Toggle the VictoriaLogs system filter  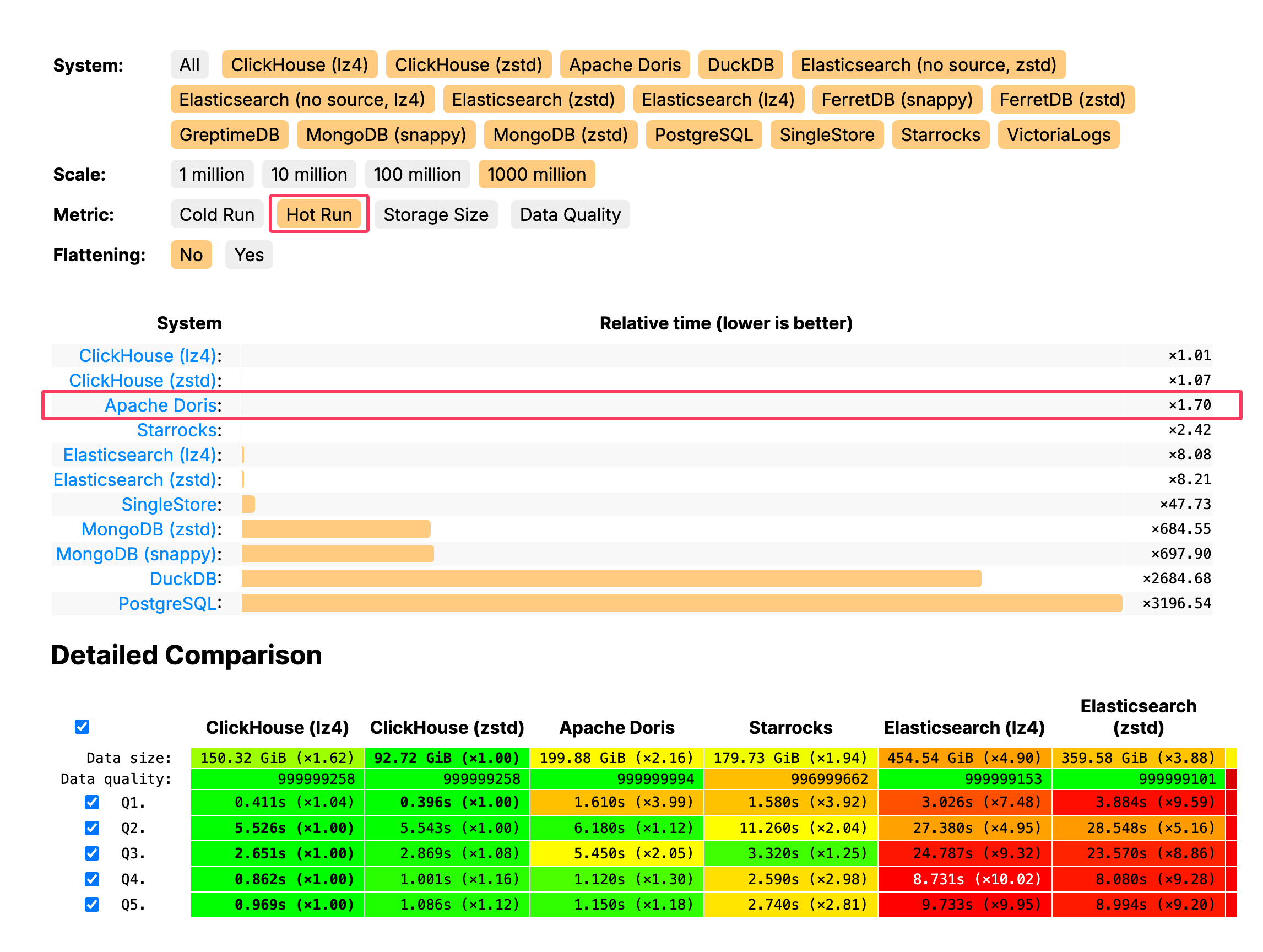click(1058, 135)
